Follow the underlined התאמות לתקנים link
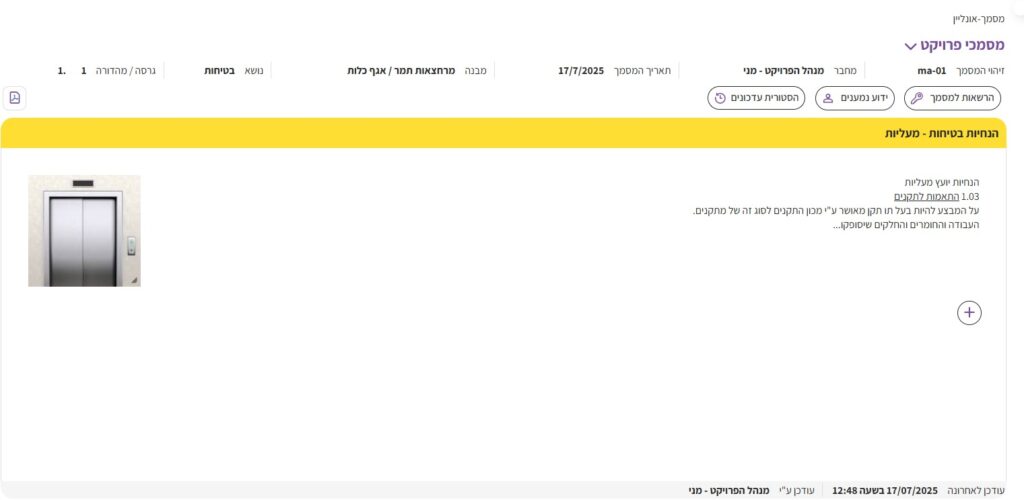The image size is (1024, 500). (x=926, y=196)
